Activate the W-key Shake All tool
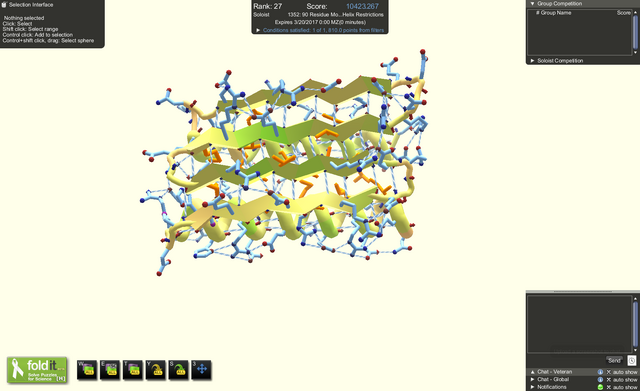The height and width of the screenshot is (391, 640). click(87, 370)
